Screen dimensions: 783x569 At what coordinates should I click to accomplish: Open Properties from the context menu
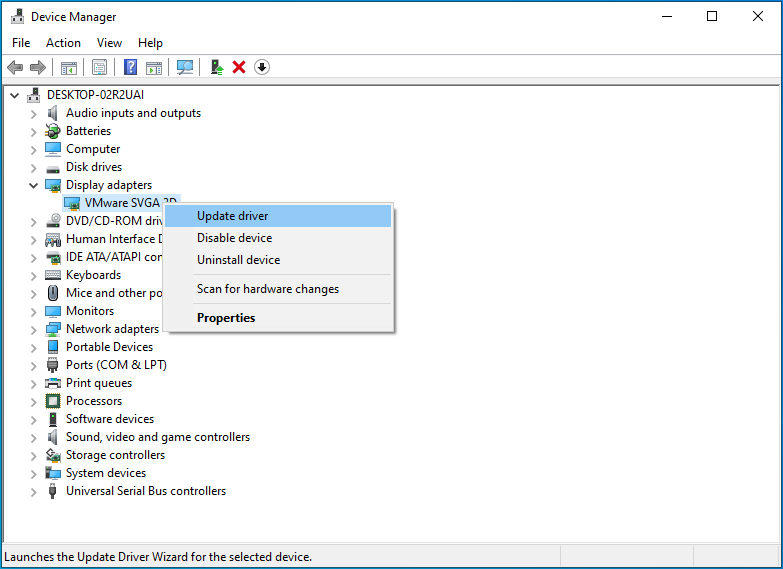coord(226,318)
